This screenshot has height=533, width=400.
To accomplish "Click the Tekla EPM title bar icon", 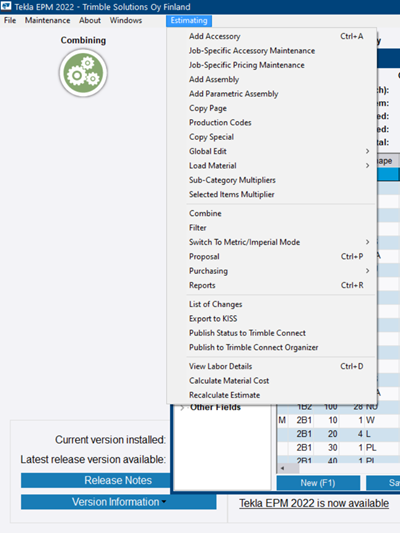I will [x=6, y=6].
